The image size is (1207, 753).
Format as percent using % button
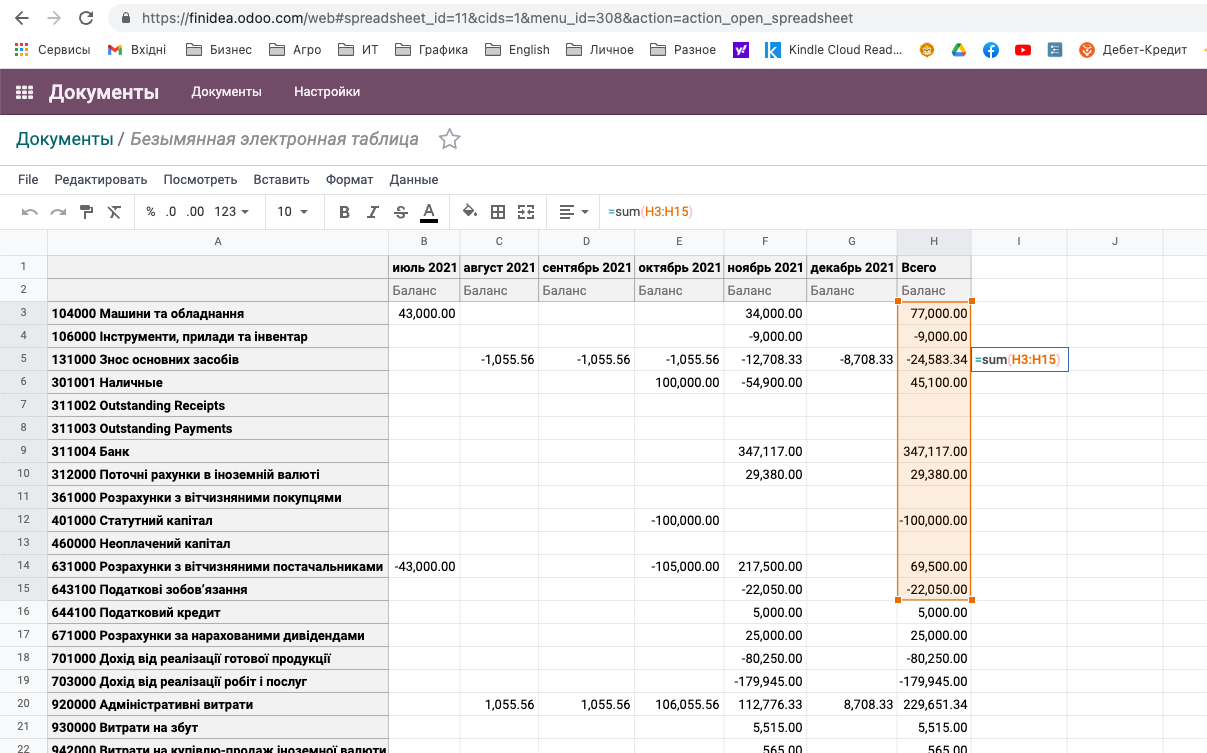point(151,212)
